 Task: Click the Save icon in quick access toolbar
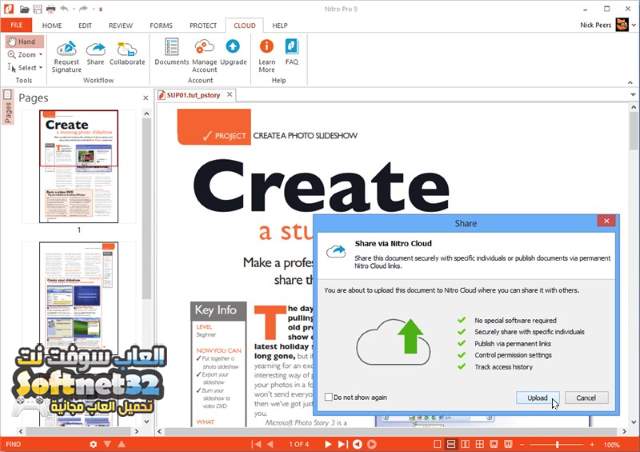(x=37, y=9)
